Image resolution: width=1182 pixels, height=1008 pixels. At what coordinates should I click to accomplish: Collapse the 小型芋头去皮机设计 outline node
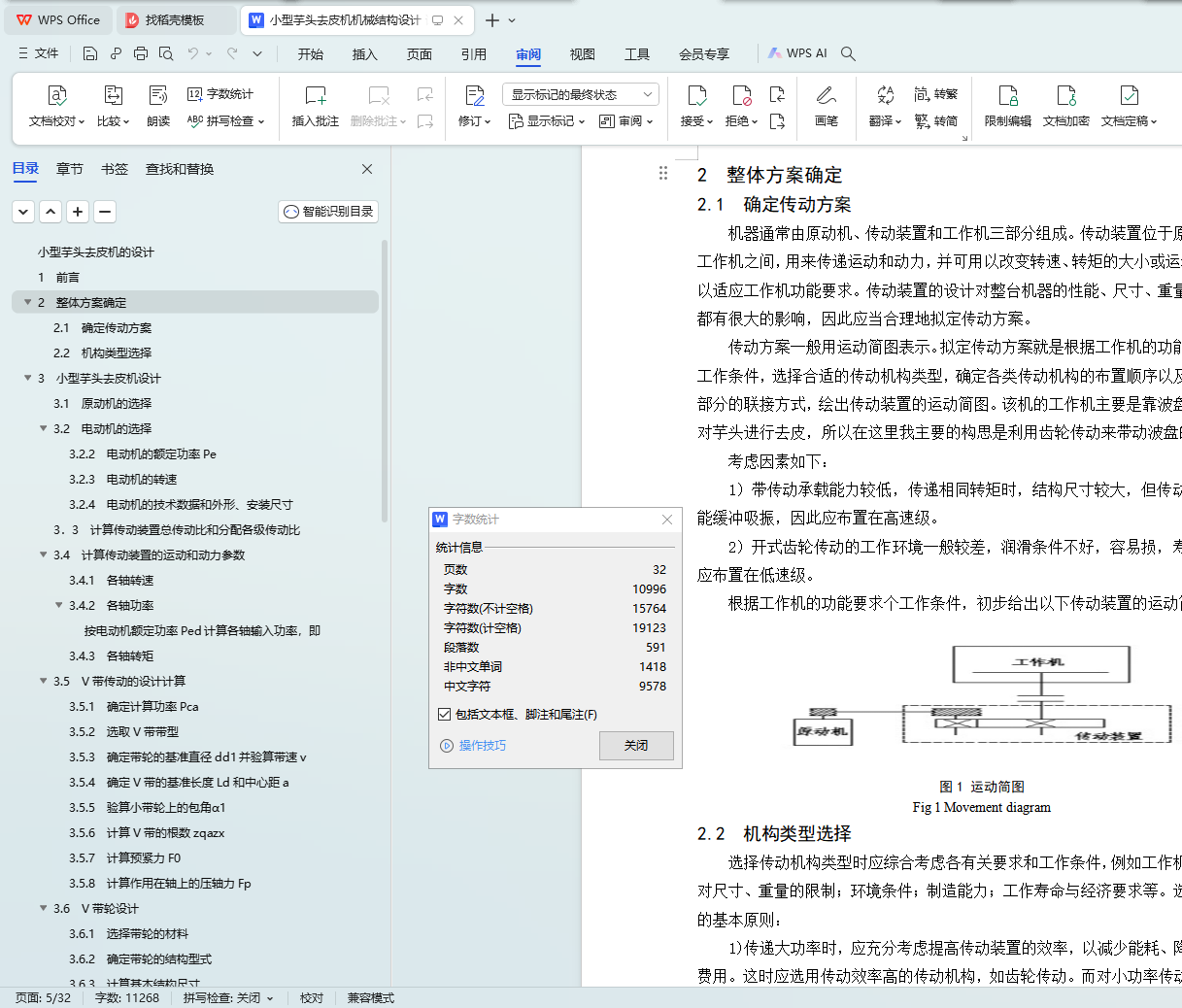click(27, 378)
